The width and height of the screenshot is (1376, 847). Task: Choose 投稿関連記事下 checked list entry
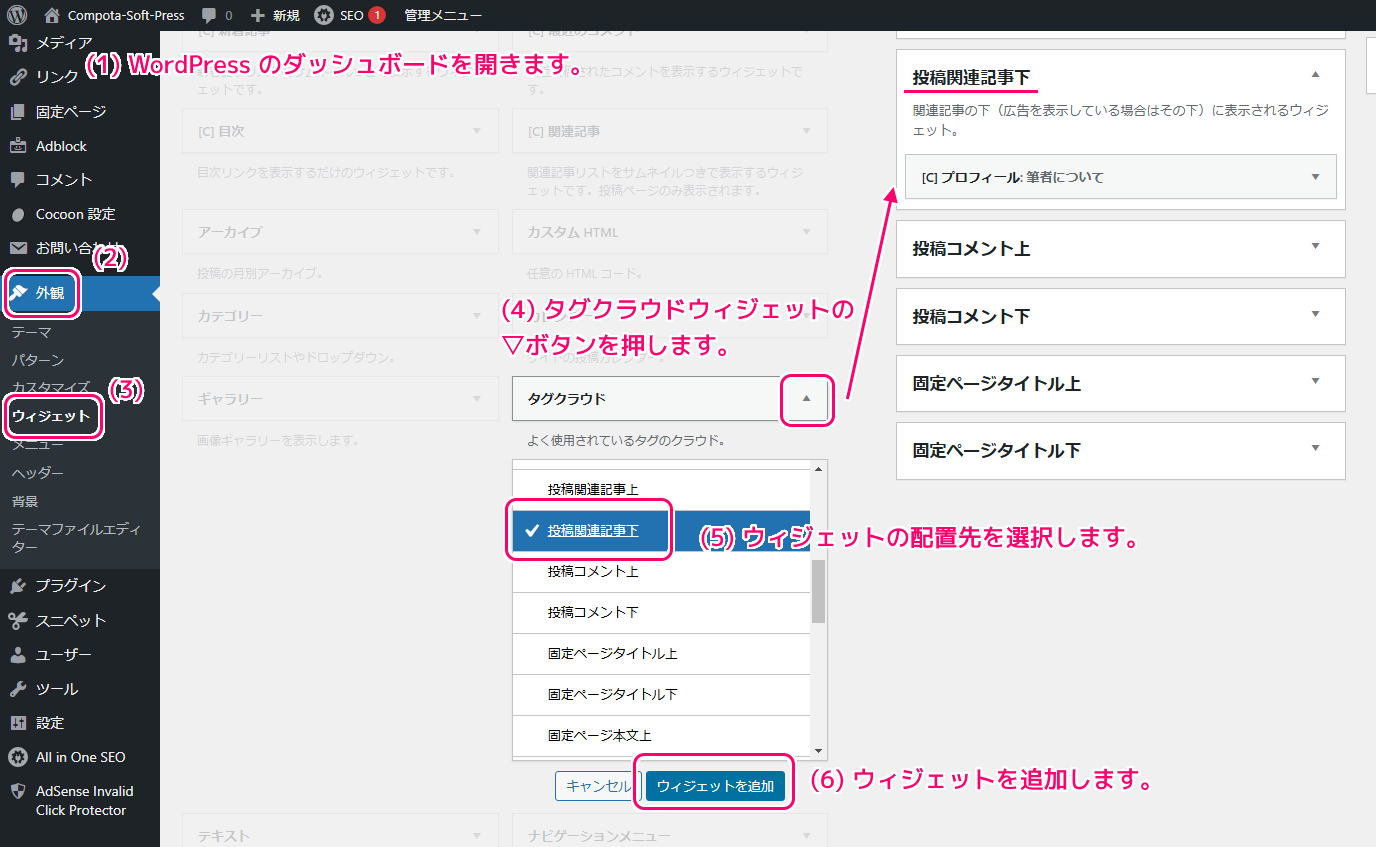tap(661, 531)
